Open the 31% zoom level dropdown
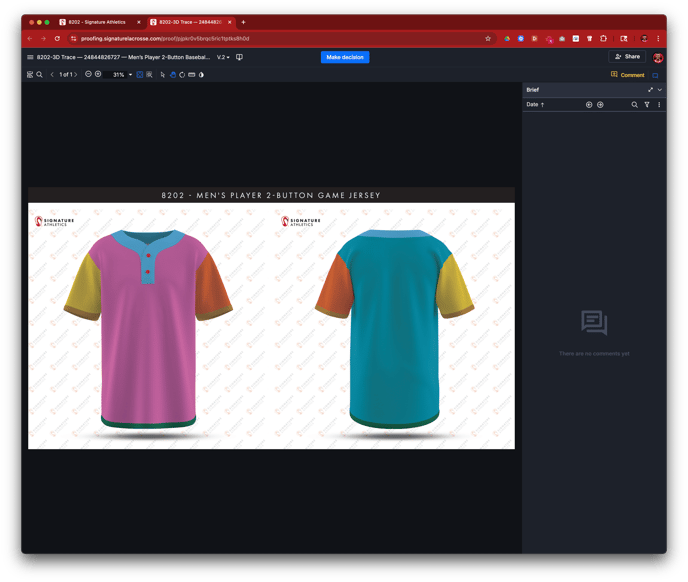 pos(122,74)
